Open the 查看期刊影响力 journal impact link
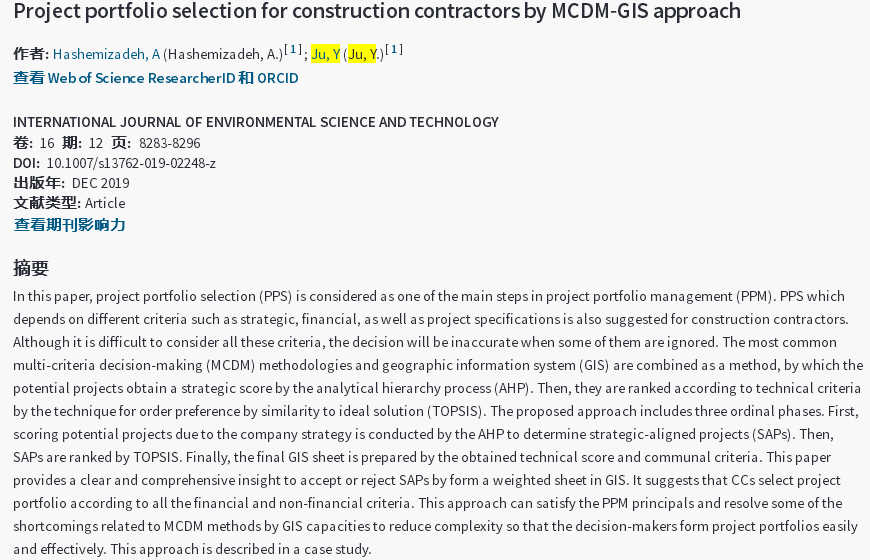Viewport: 870px width, 560px height. (x=69, y=225)
